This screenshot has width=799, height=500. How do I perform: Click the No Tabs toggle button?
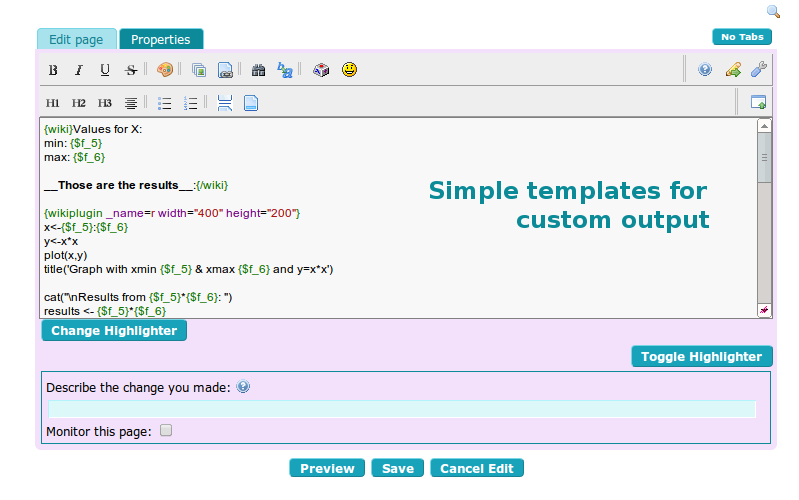point(742,37)
